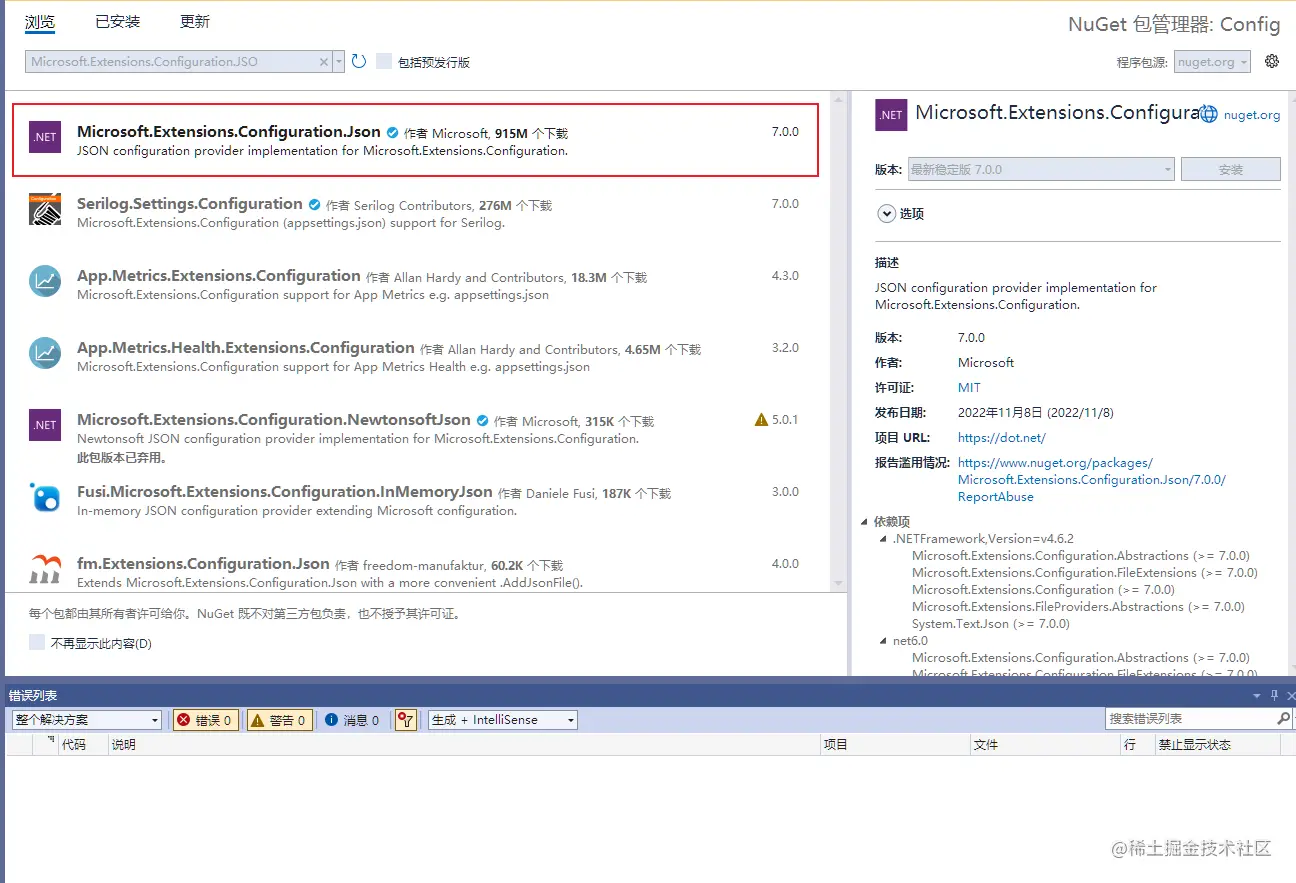Click the System.Text.Json dependency entry

click(991, 623)
